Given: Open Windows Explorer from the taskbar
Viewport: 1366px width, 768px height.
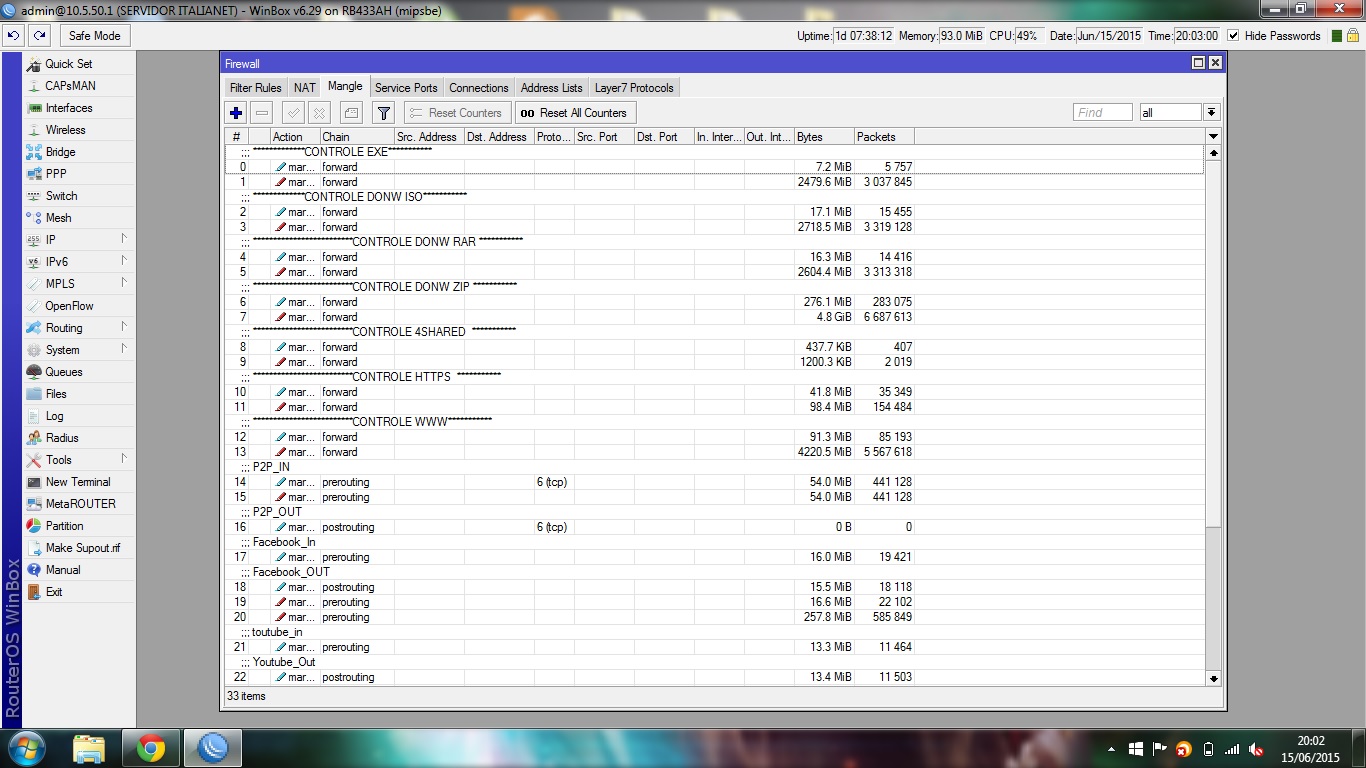Looking at the screenshot, I should coord(89,747).
